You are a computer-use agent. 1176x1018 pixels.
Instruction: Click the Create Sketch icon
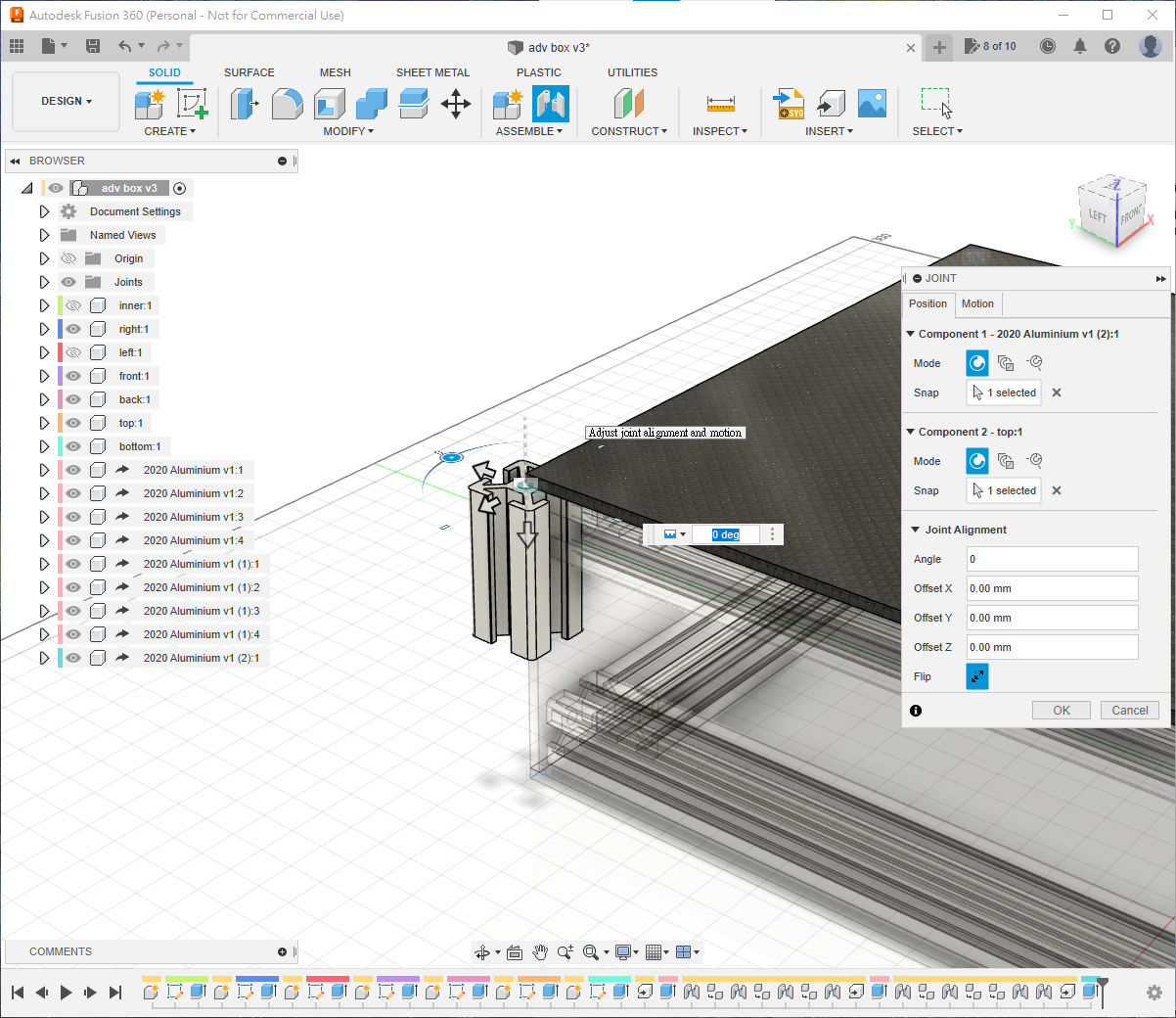click(x=192, y=104)
